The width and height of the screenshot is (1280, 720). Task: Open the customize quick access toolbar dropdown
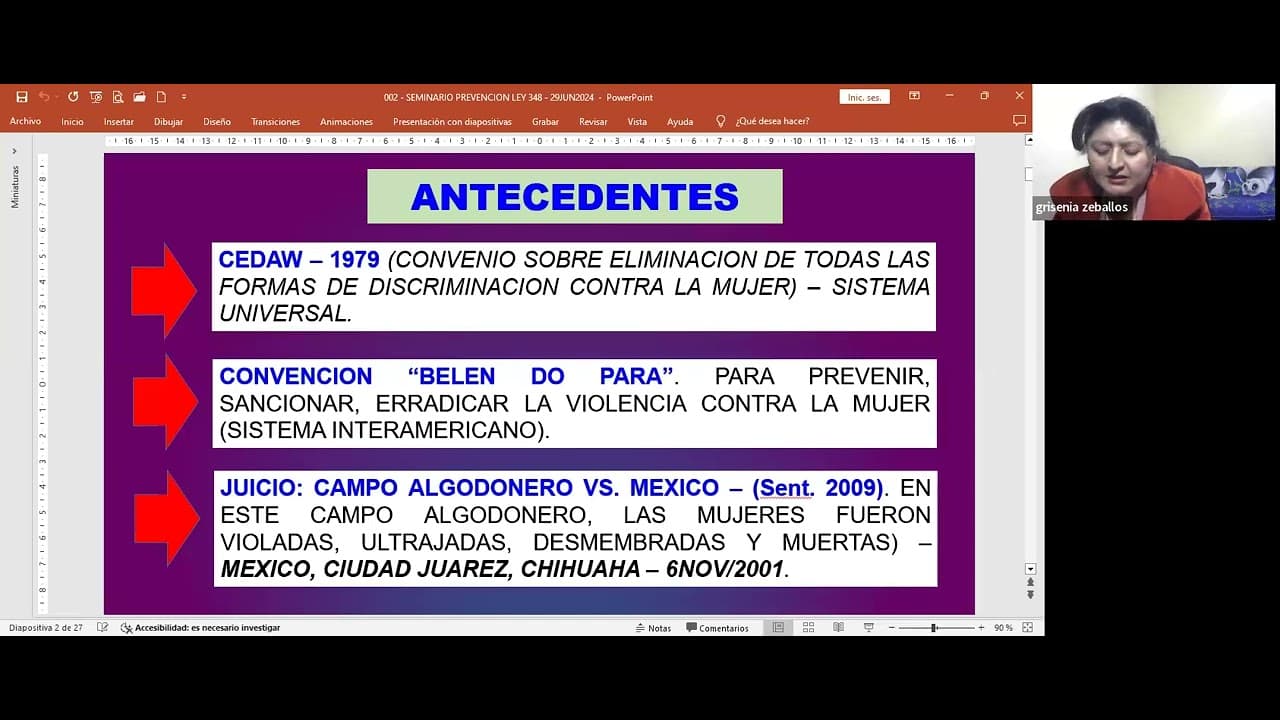(x=184, y=97)
